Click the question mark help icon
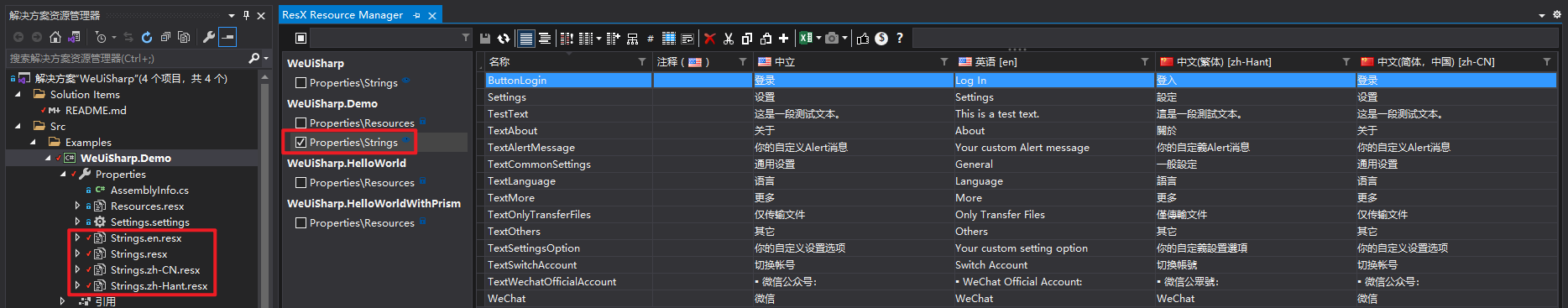 point(900,38)
